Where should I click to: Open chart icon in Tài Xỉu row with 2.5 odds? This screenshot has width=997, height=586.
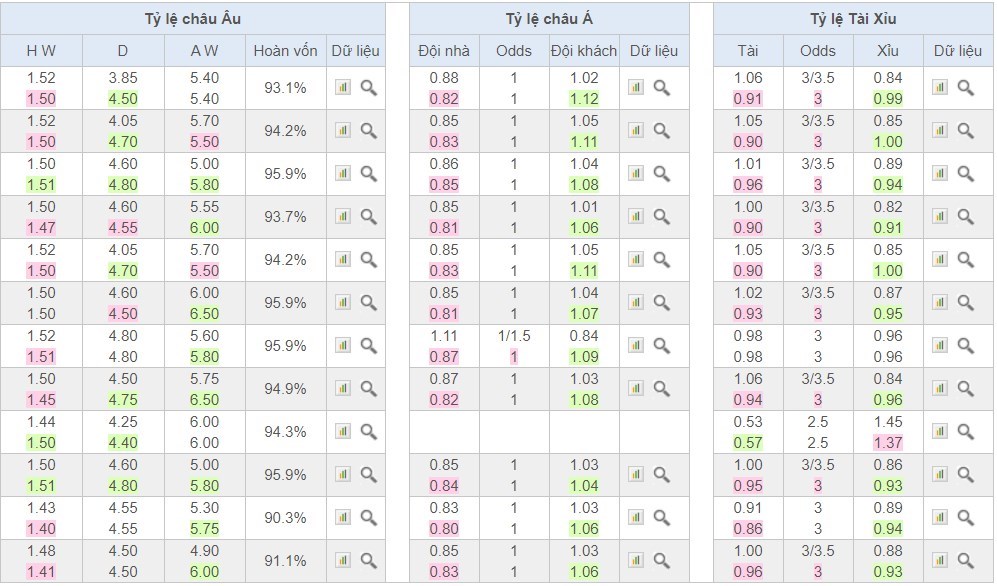pos(940,431)
